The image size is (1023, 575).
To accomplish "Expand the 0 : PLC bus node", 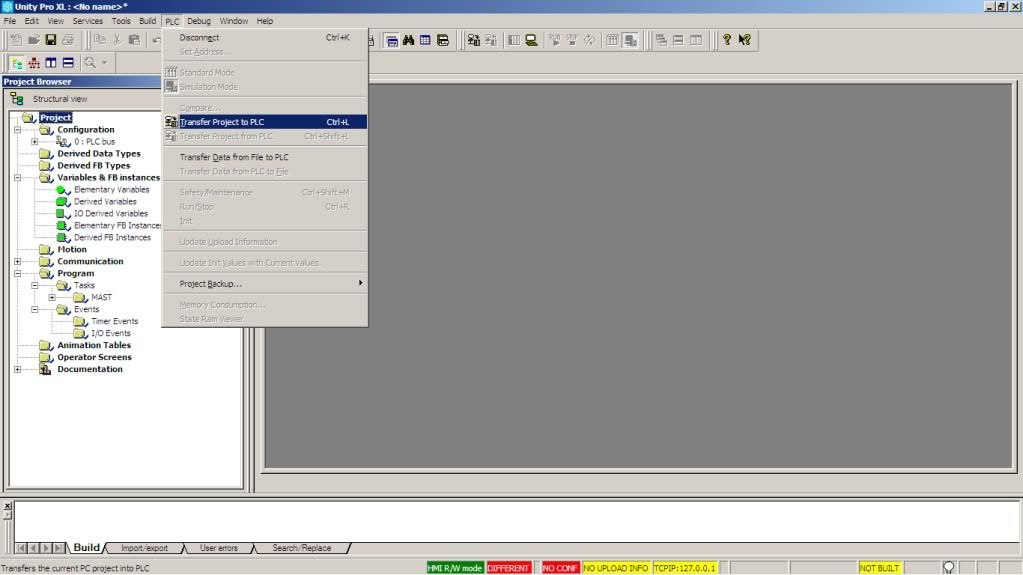I will 35,142.
